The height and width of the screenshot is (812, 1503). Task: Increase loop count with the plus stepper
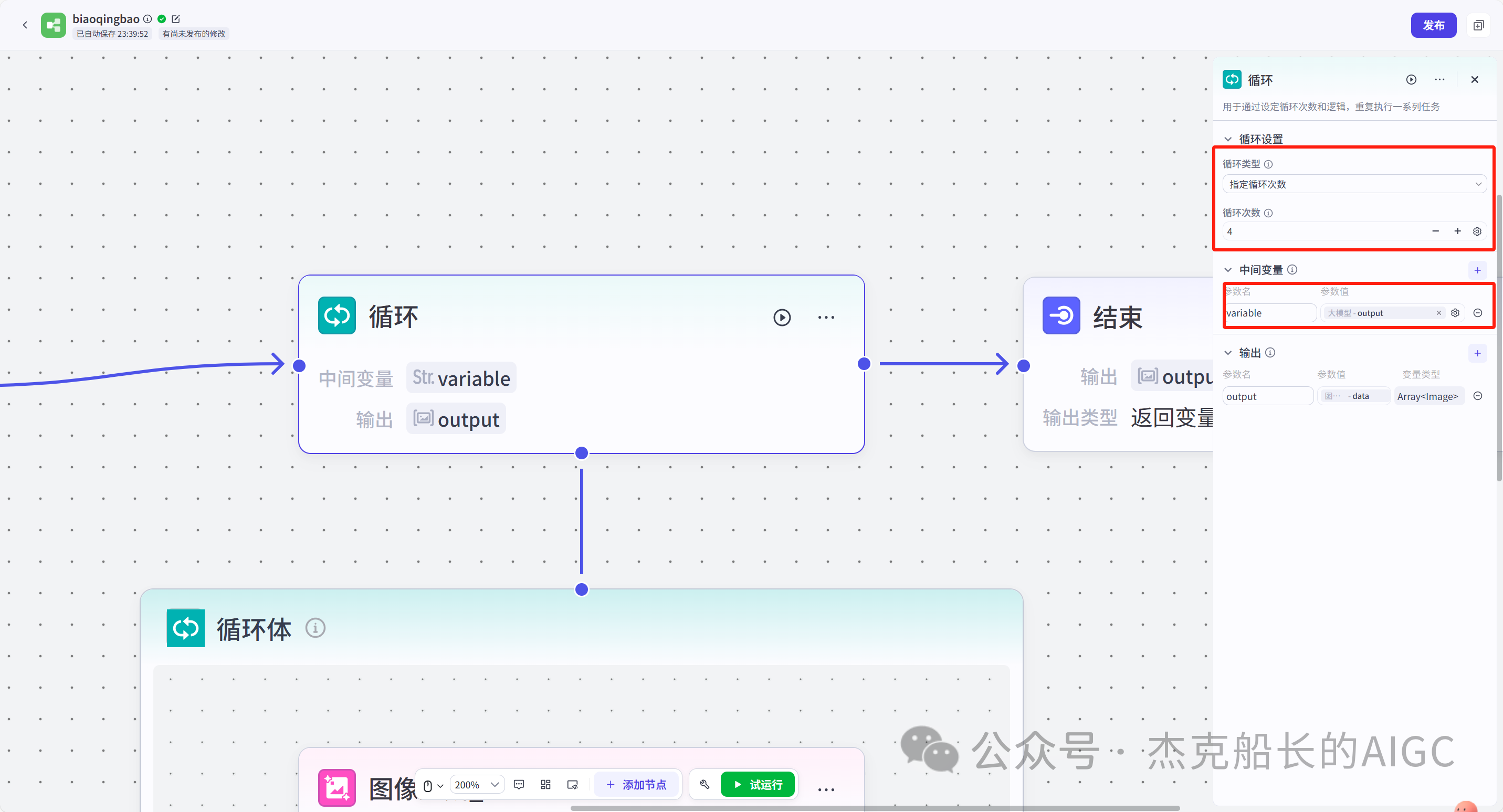coord(1457,231)
